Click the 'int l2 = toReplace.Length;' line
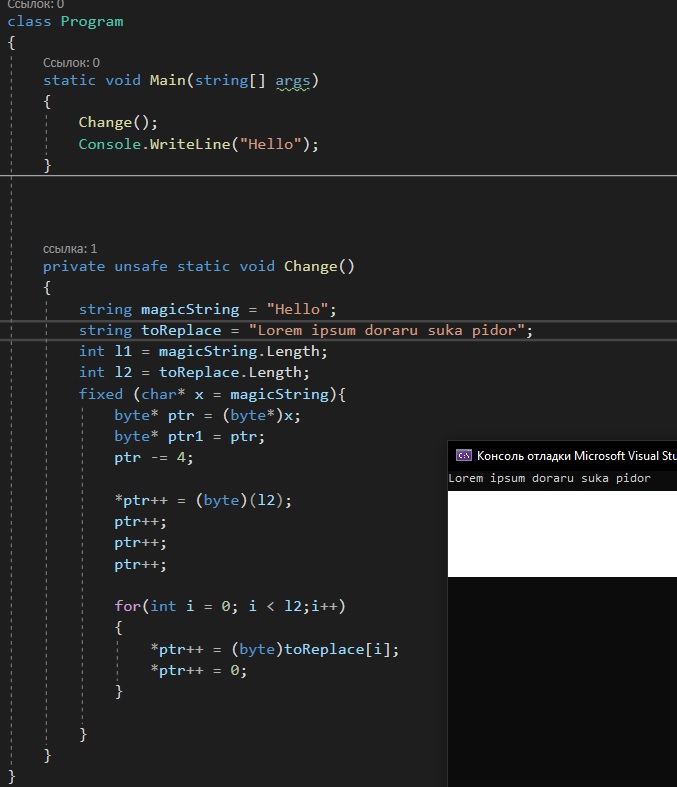Viewport: 677px width, 787px height. point(194,372)
